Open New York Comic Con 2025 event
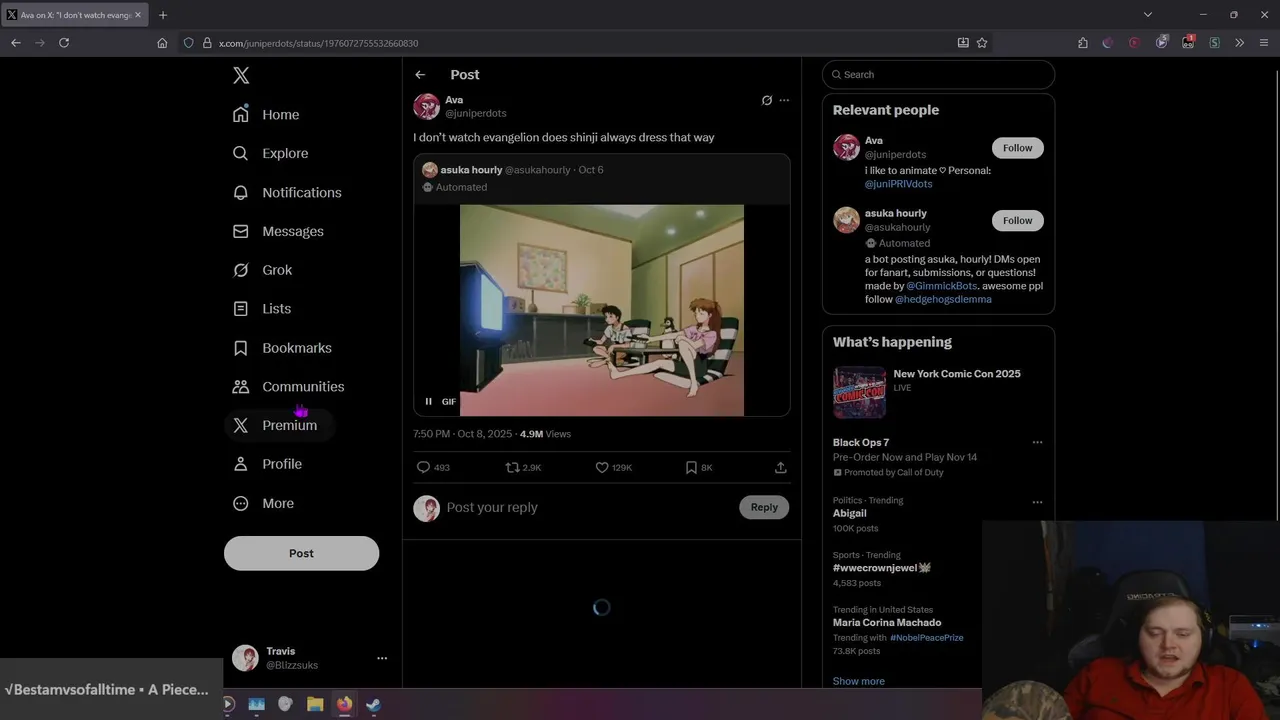Image resolution: width=1280 pixels, height=720 pixels. click(x=938, y=391)
